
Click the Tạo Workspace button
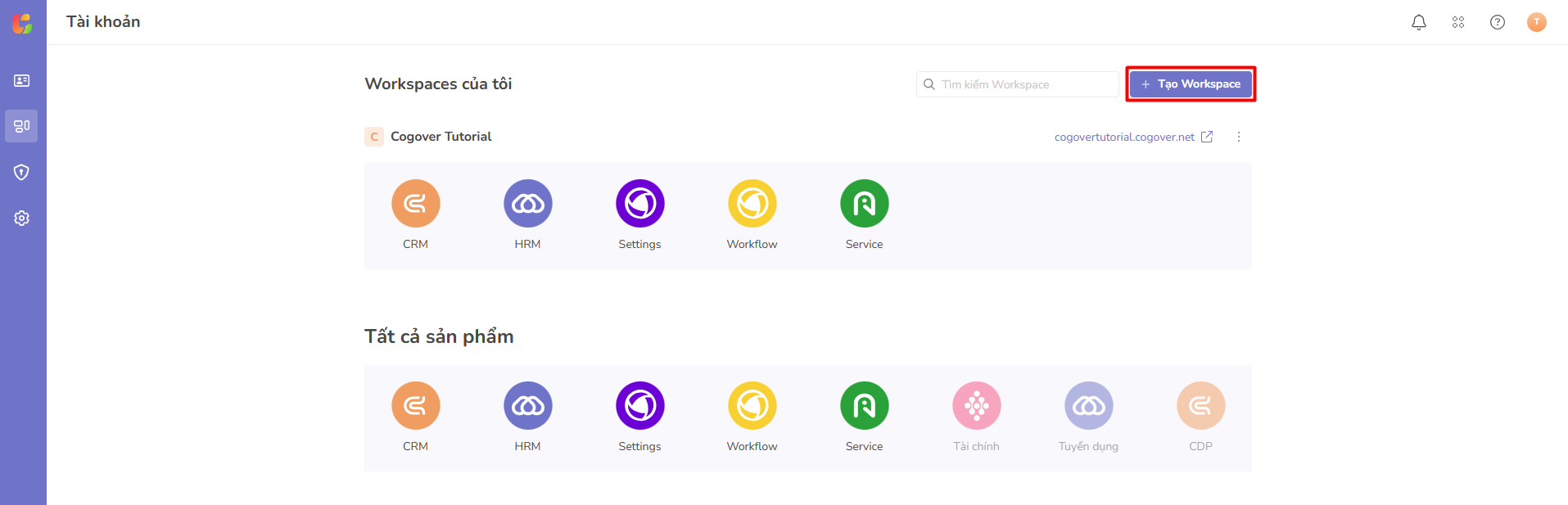pyautogui.click(x=1191, y=84)
